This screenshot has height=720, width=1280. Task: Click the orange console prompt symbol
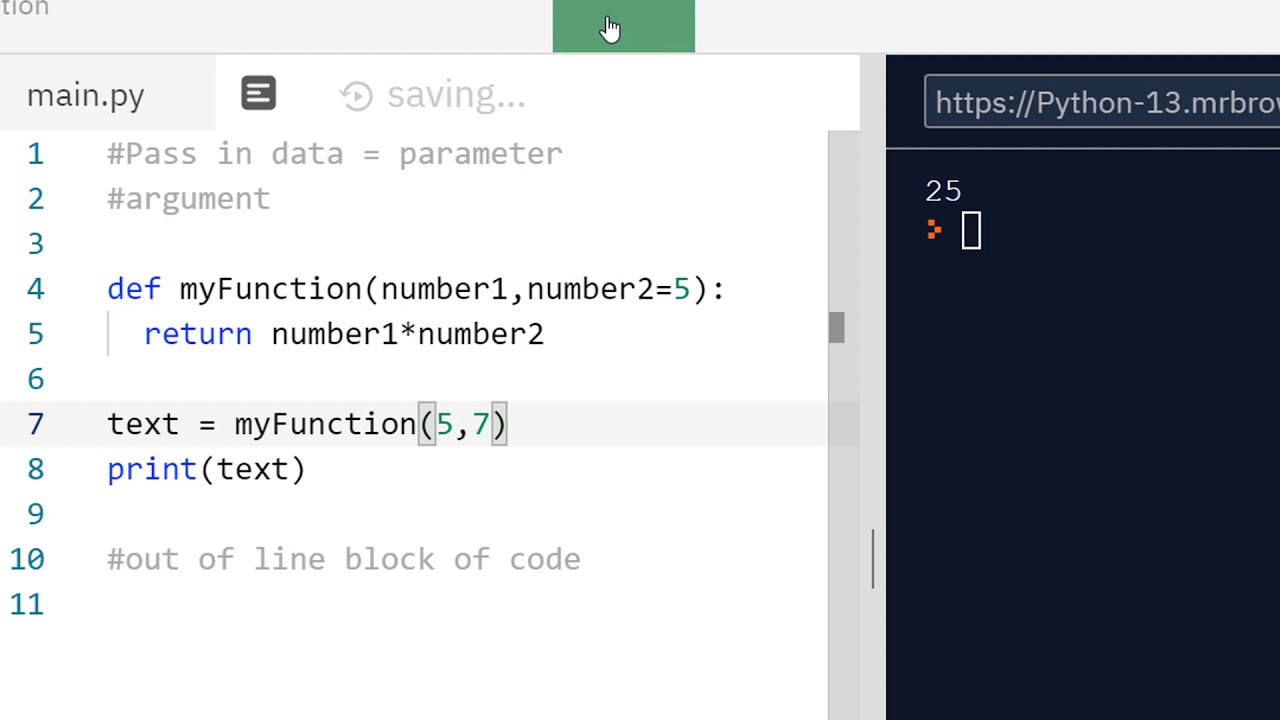tap(934, 231)
